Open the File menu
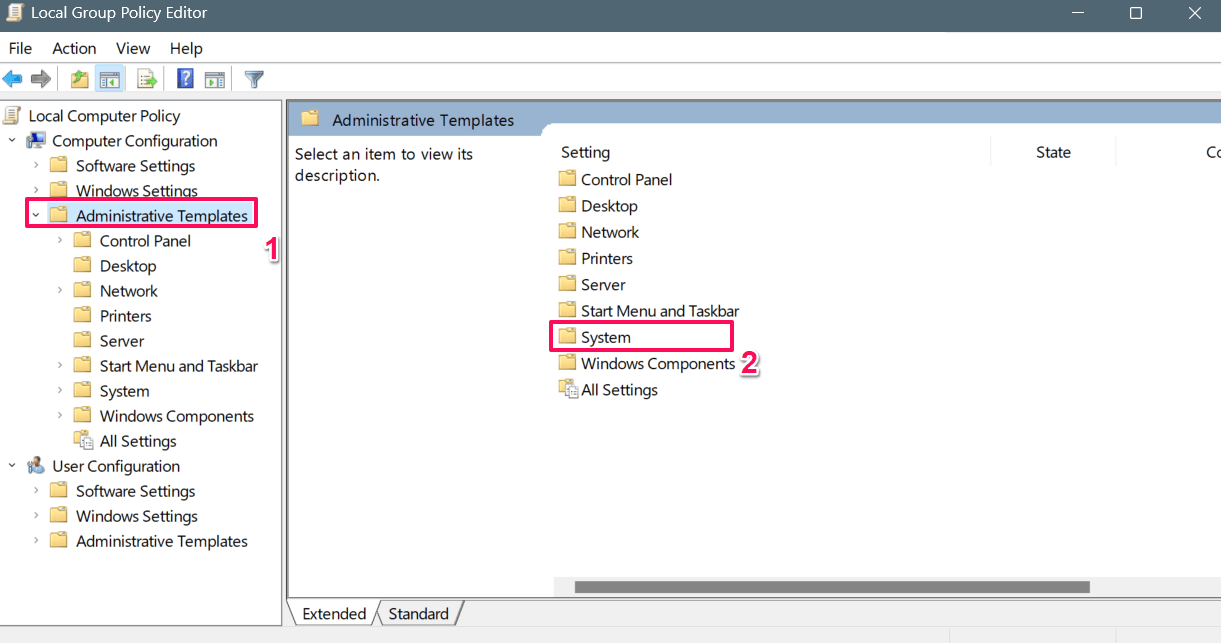This screenshot has width=1221, height=643. pos(20,48)
